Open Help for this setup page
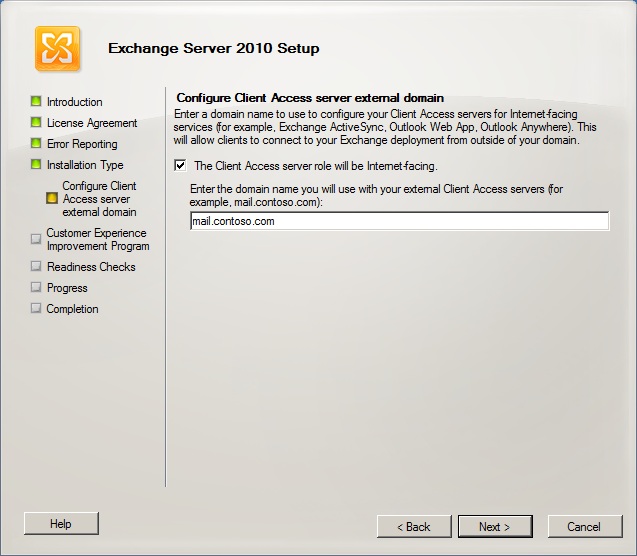 pyautogui.click(x=61, y=524)
